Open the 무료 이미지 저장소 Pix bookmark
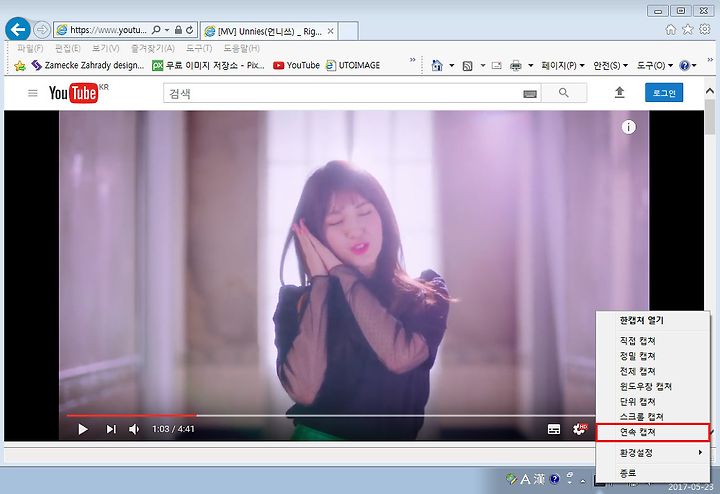The height and width of the screenshot is (494, 720). [x=208, y=66]
